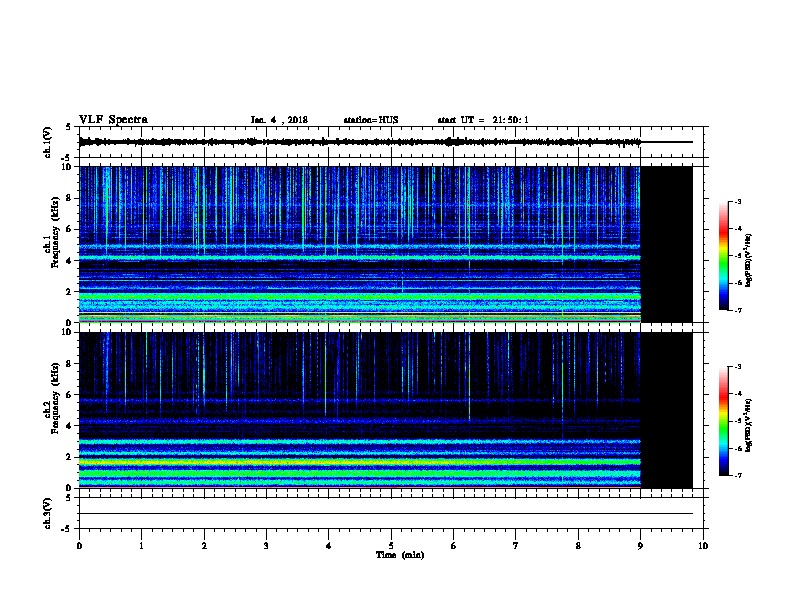Click time axis tick label "3"

coord(266,545)
